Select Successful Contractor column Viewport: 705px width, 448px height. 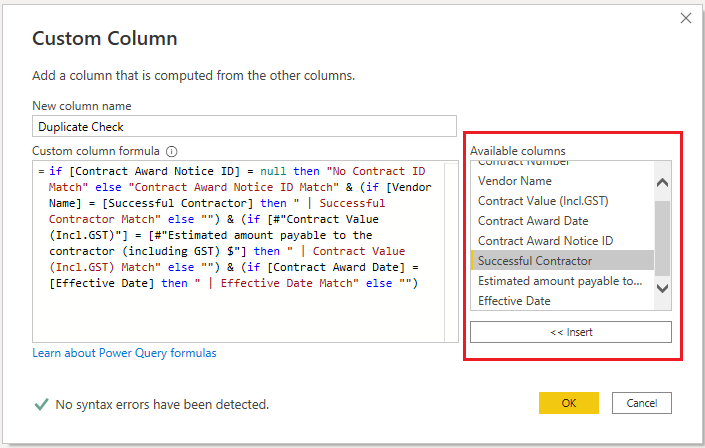tap(562, 260)
